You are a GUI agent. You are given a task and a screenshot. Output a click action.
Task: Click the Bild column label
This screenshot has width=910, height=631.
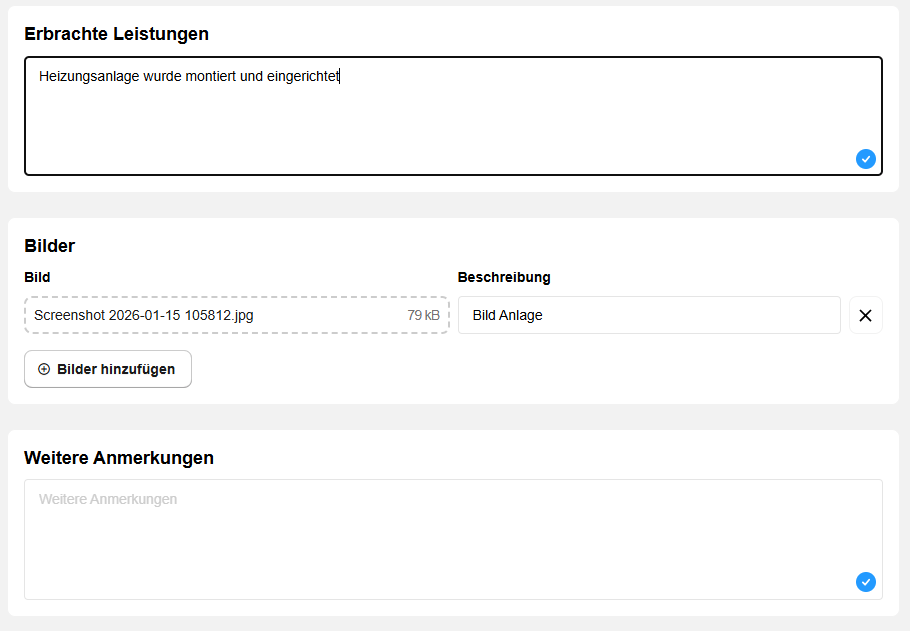[37, 277]
